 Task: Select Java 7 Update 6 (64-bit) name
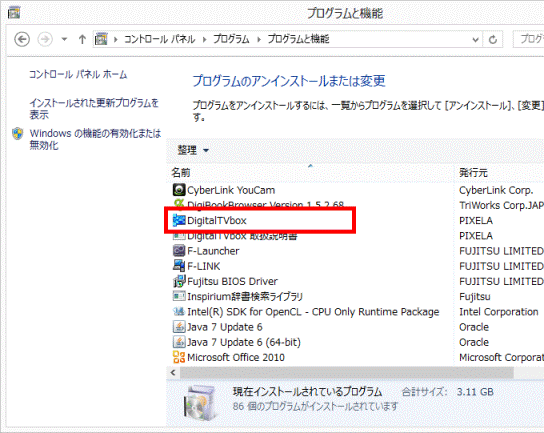pyautogui.click(x=244, y=342)
